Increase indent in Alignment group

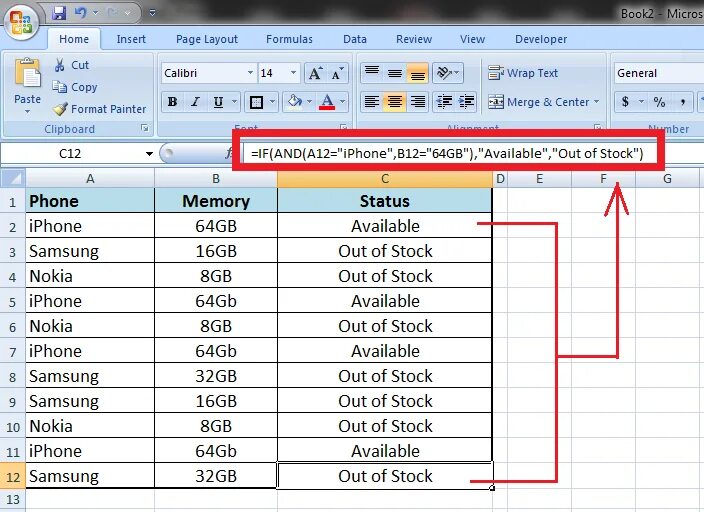(466, 102)
